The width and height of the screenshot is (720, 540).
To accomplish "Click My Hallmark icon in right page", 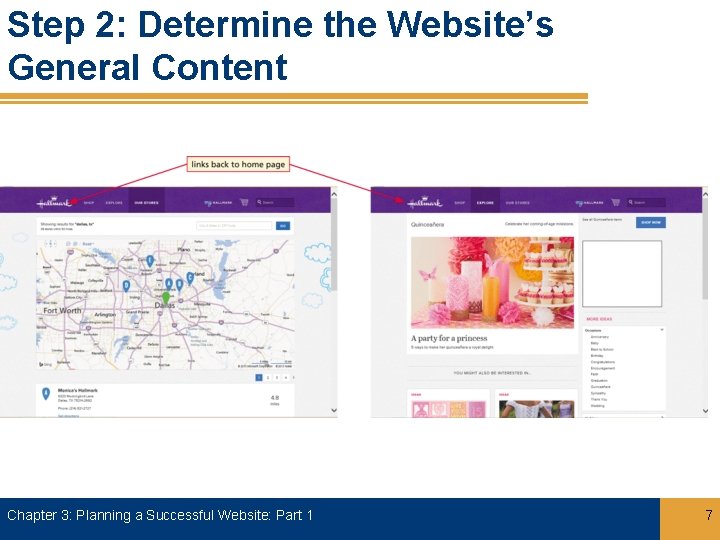I will tap(589, 202).
